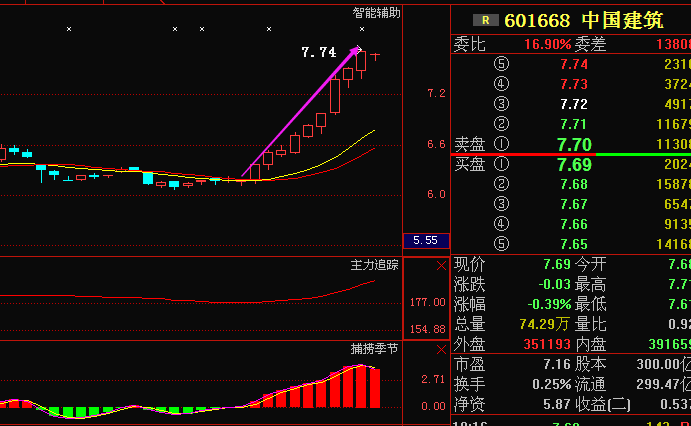This screenshot has height=426, width=691.
Task: Click circled 5 icon beside sell price 7.74
Action: click(x=501, y=64)
